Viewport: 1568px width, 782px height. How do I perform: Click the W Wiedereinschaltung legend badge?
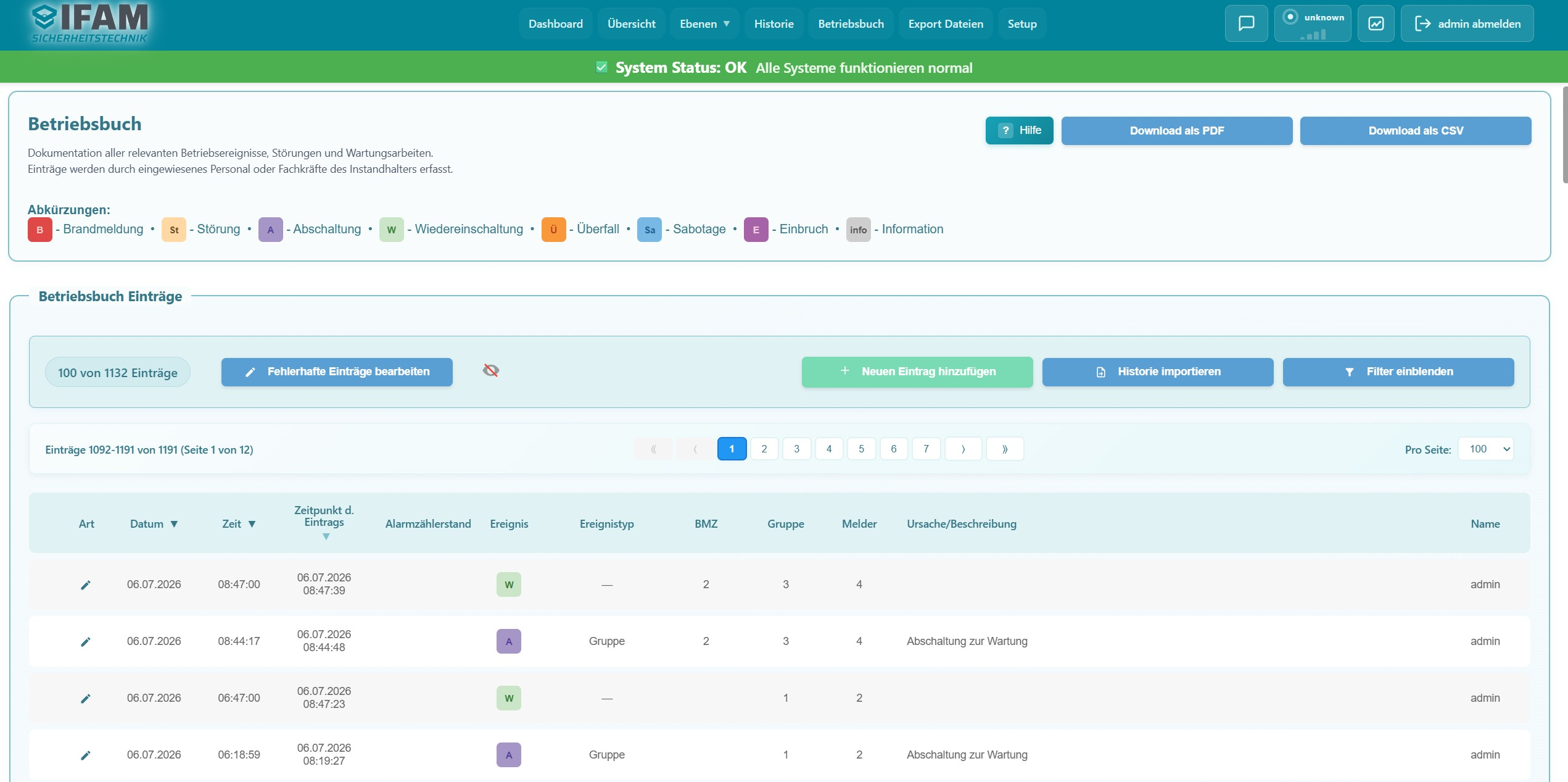pyautogui.click(x=391, y=230)
